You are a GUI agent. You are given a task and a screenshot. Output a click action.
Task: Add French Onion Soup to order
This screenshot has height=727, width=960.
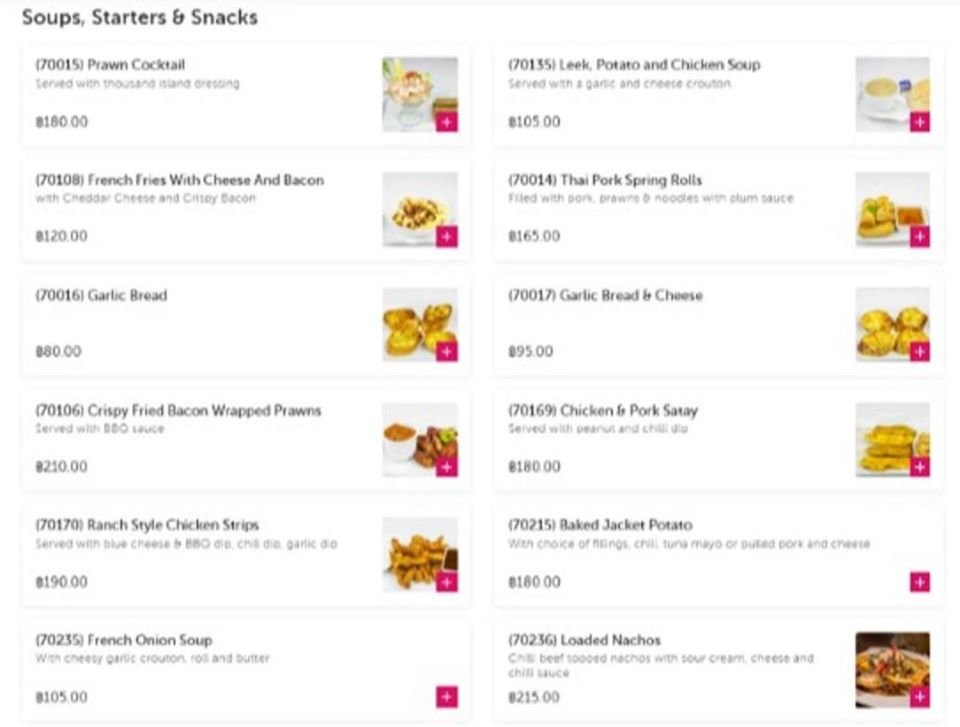pos(447,697)
